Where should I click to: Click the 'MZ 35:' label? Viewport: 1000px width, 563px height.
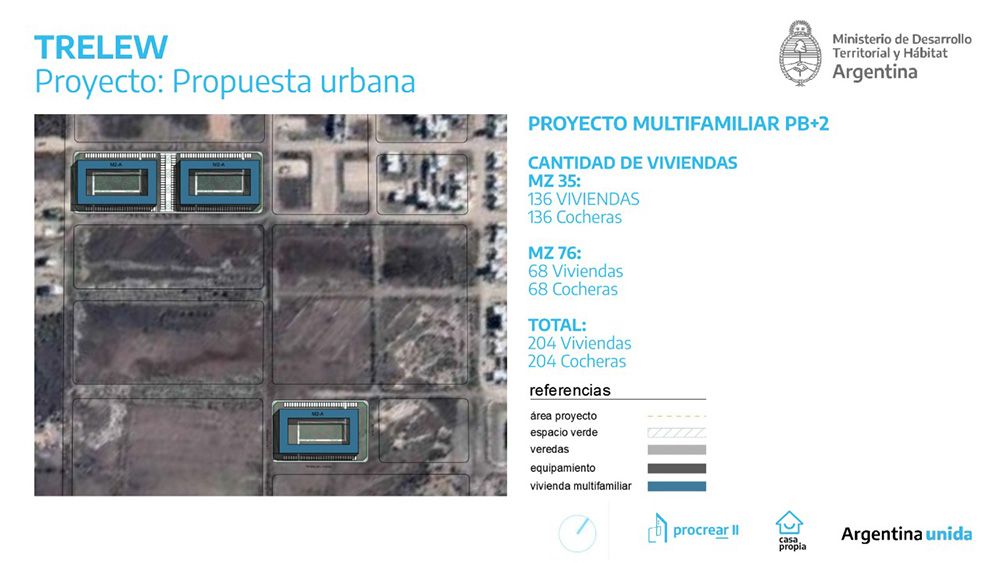tap(553, 181)
